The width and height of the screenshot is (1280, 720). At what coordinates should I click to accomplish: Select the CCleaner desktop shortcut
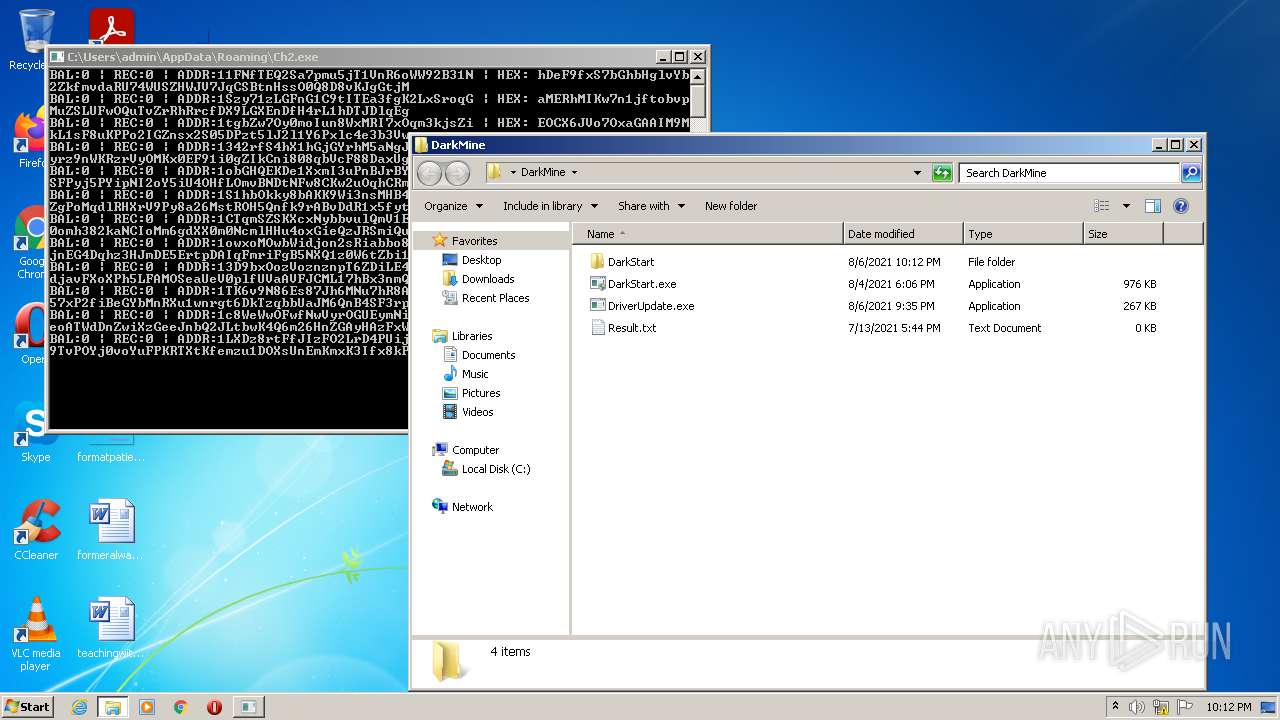36,530
